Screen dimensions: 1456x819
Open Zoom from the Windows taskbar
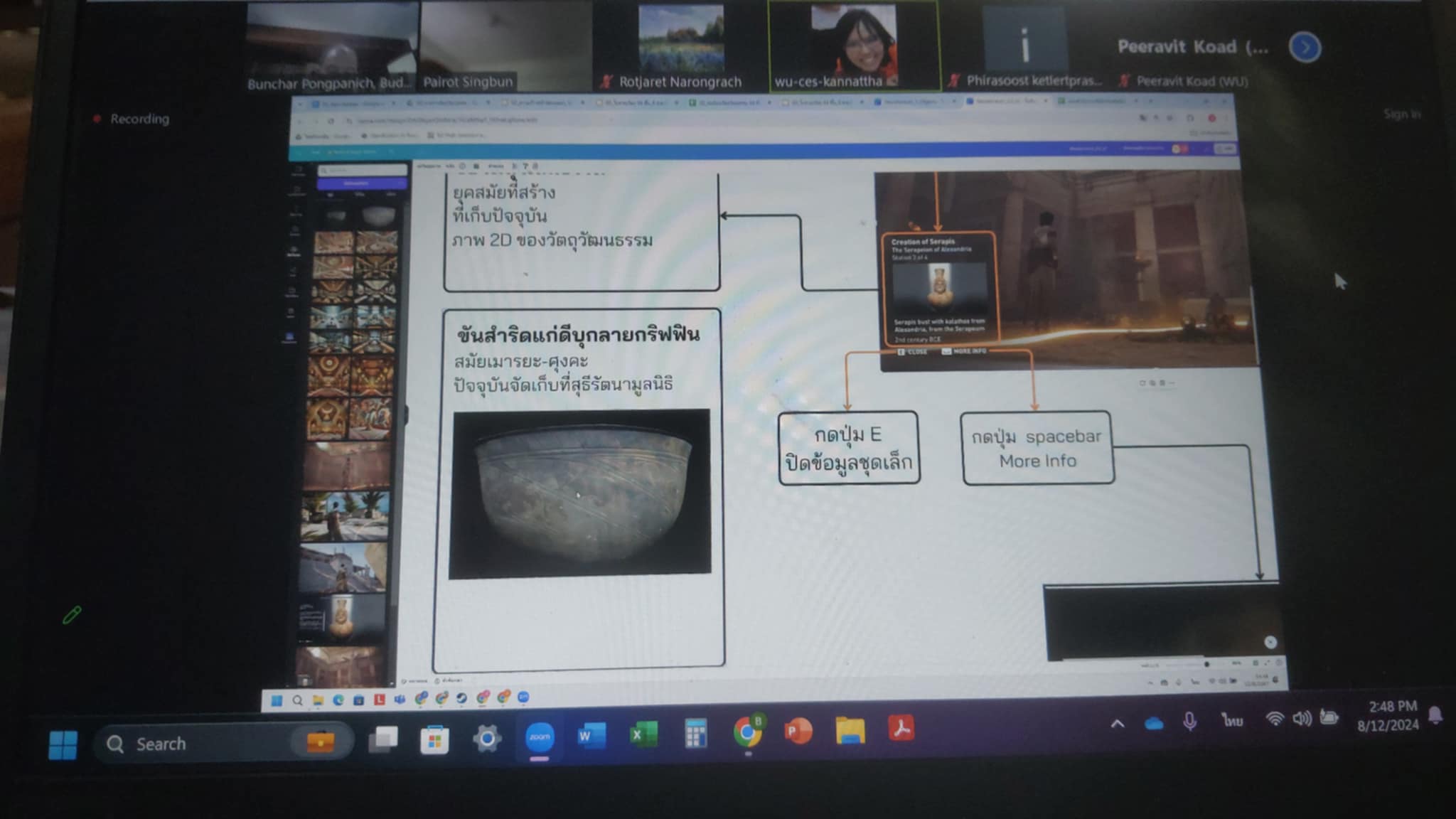click(x=540, y=737)
